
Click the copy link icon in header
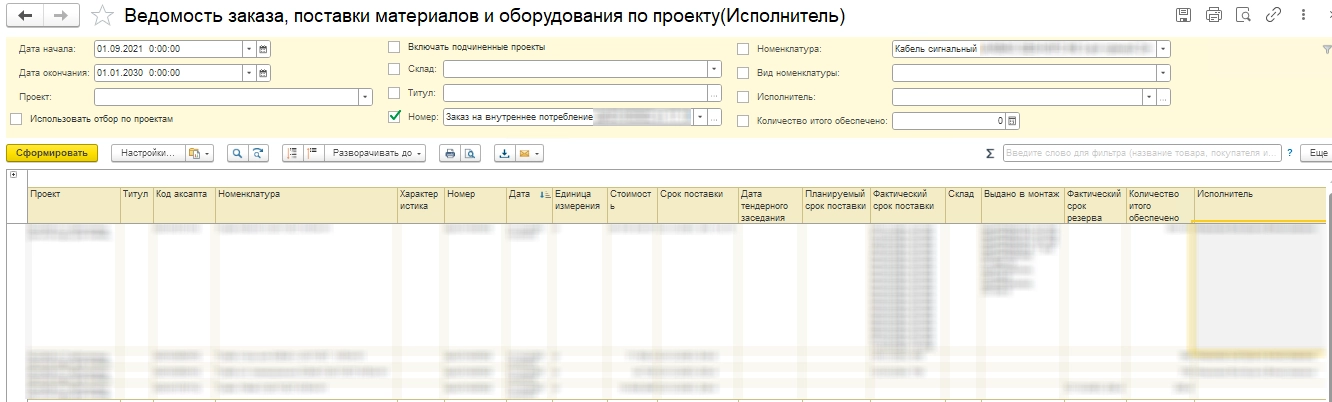pos(1273,15)
